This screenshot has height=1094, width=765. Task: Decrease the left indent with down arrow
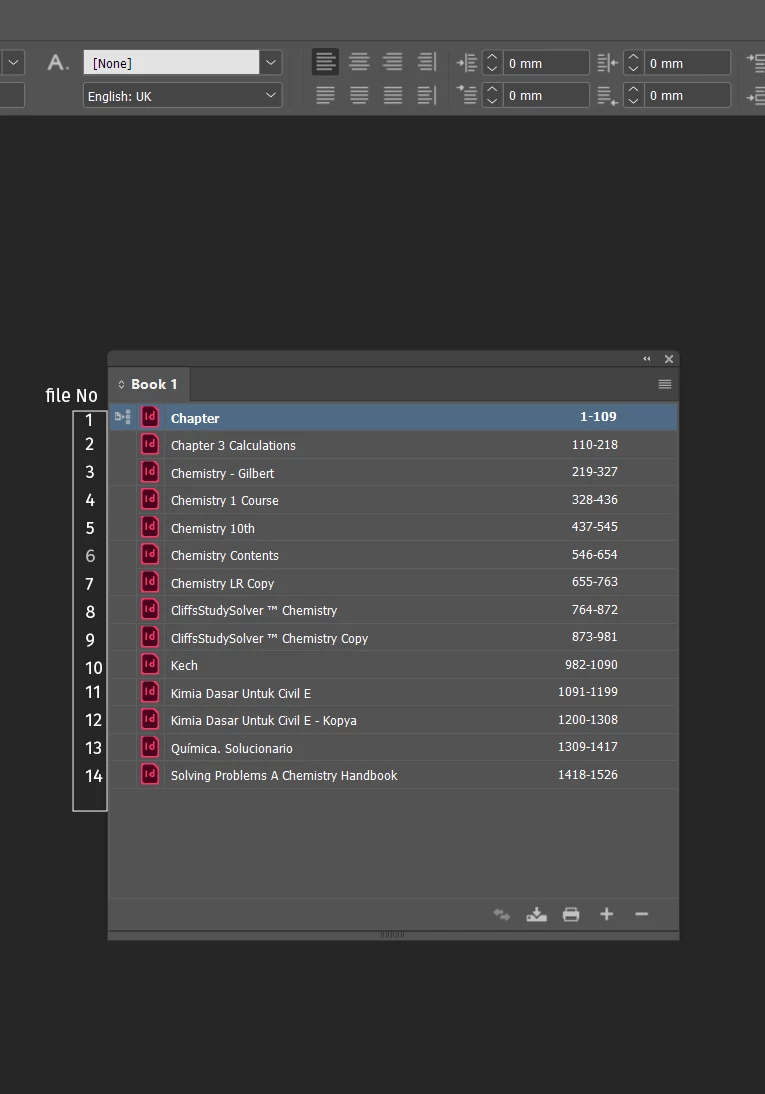coord(492,69)
